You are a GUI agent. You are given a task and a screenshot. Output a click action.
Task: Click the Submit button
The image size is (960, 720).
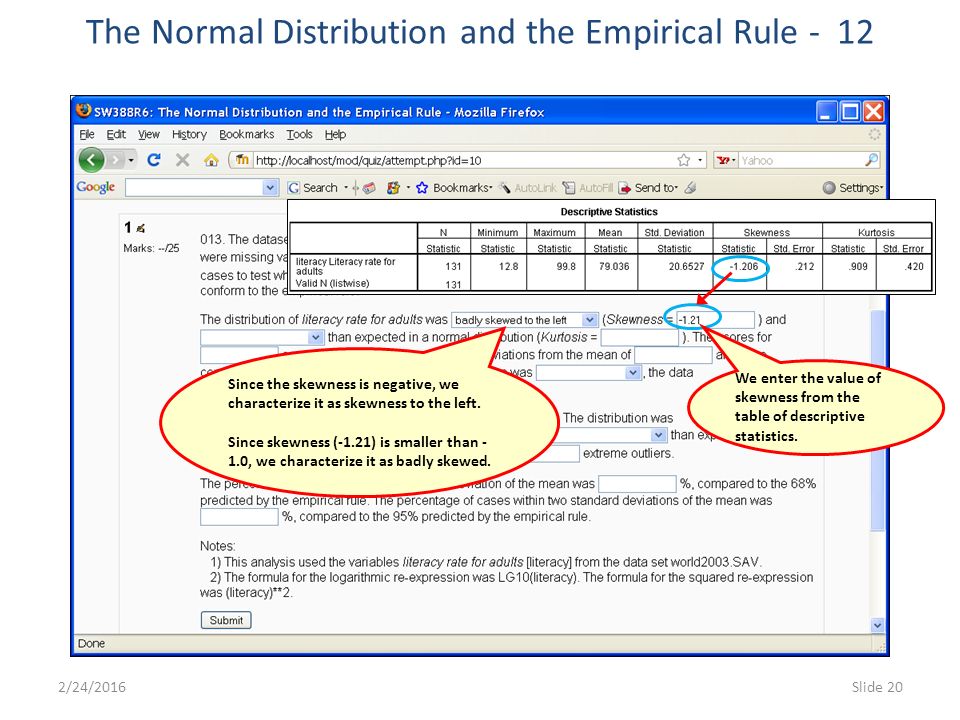(226, 620)
